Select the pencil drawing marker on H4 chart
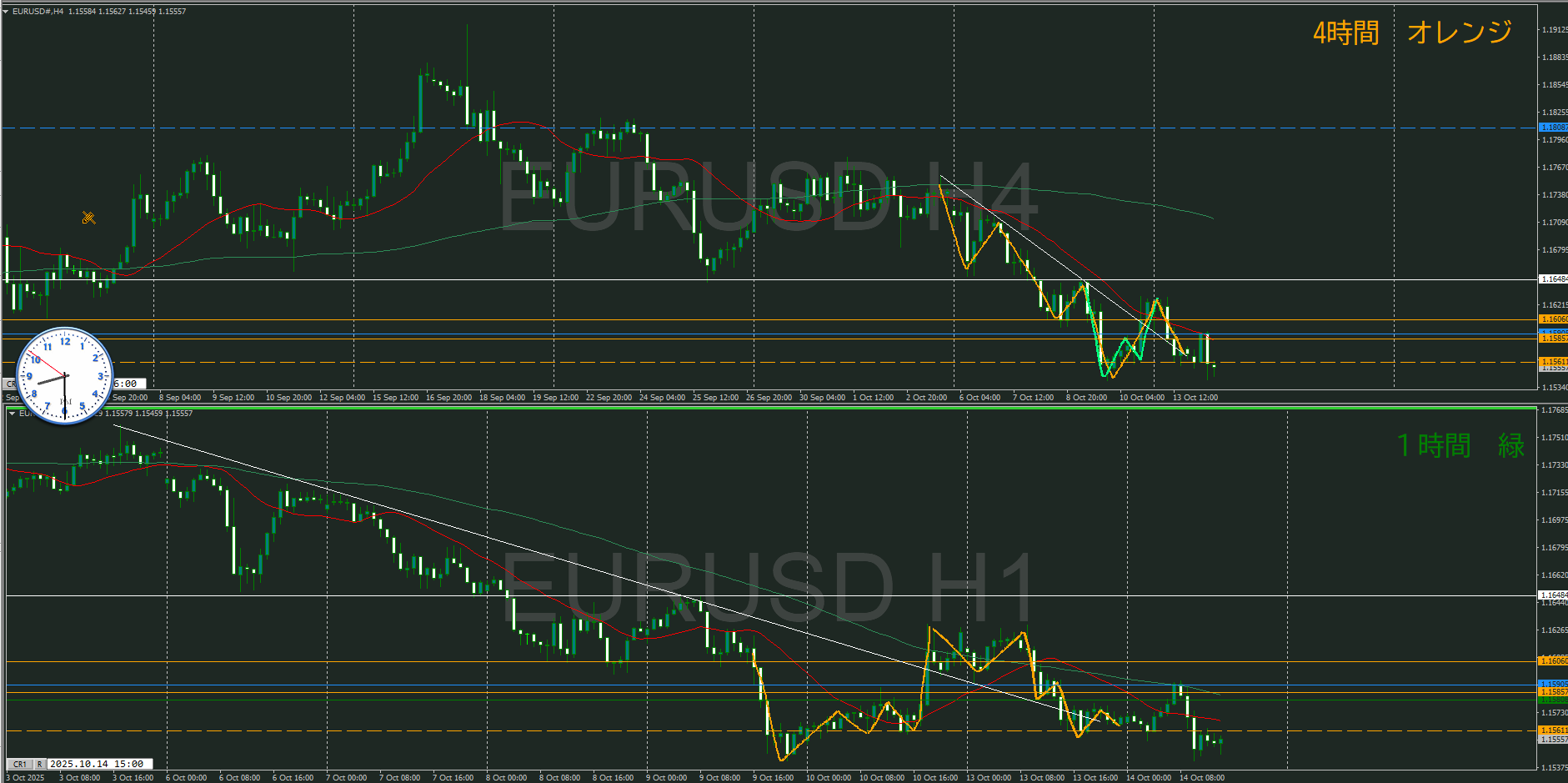Image resolution: width=1568 pixels, height=783 pixels. pyautogui.click(x=88, y=218)
